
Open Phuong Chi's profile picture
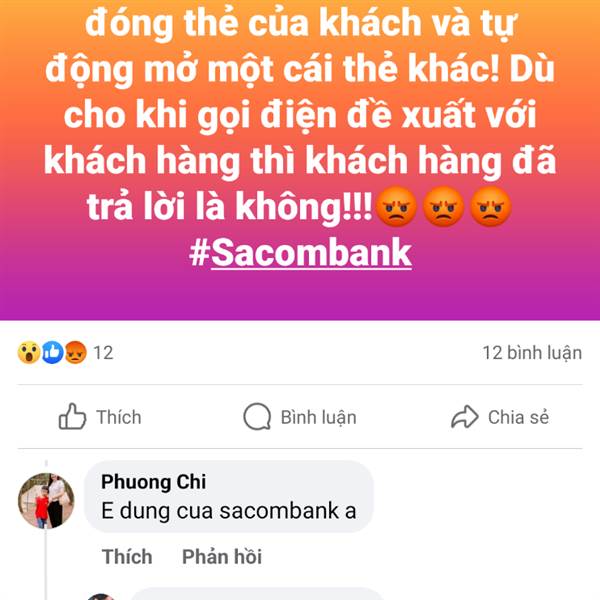(x=46, y=501)
